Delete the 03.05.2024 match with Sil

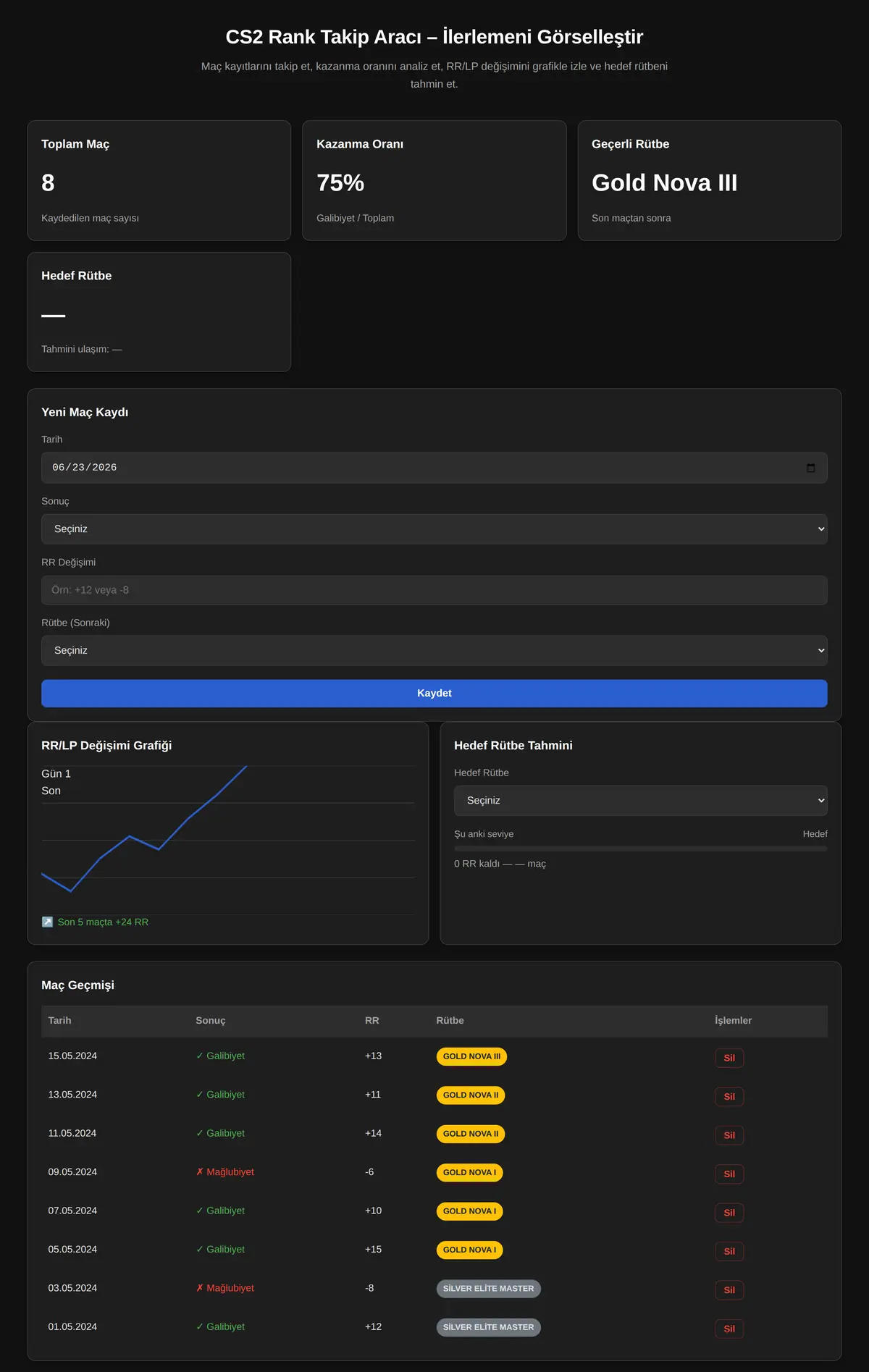pos(729,1289)
